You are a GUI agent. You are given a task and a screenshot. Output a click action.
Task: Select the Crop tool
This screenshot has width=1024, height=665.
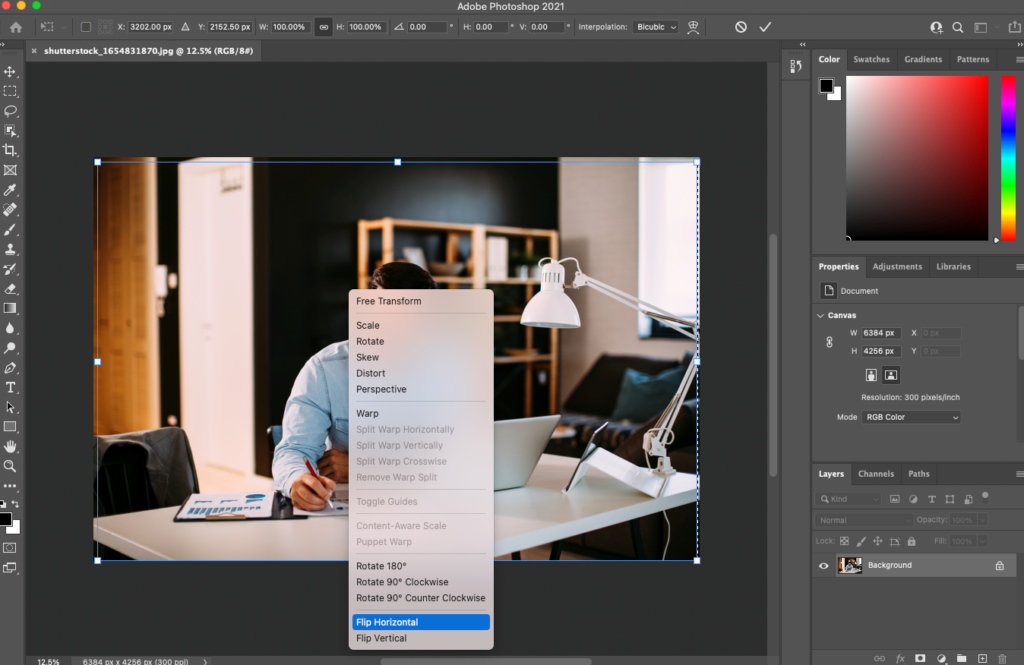tap(11, 150)
